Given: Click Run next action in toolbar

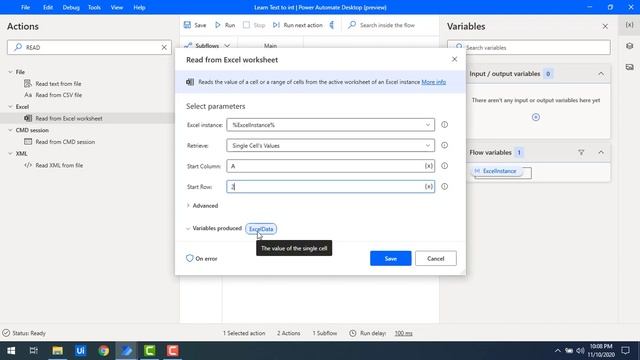Looking at the screenshot, I should pos(298,25).
